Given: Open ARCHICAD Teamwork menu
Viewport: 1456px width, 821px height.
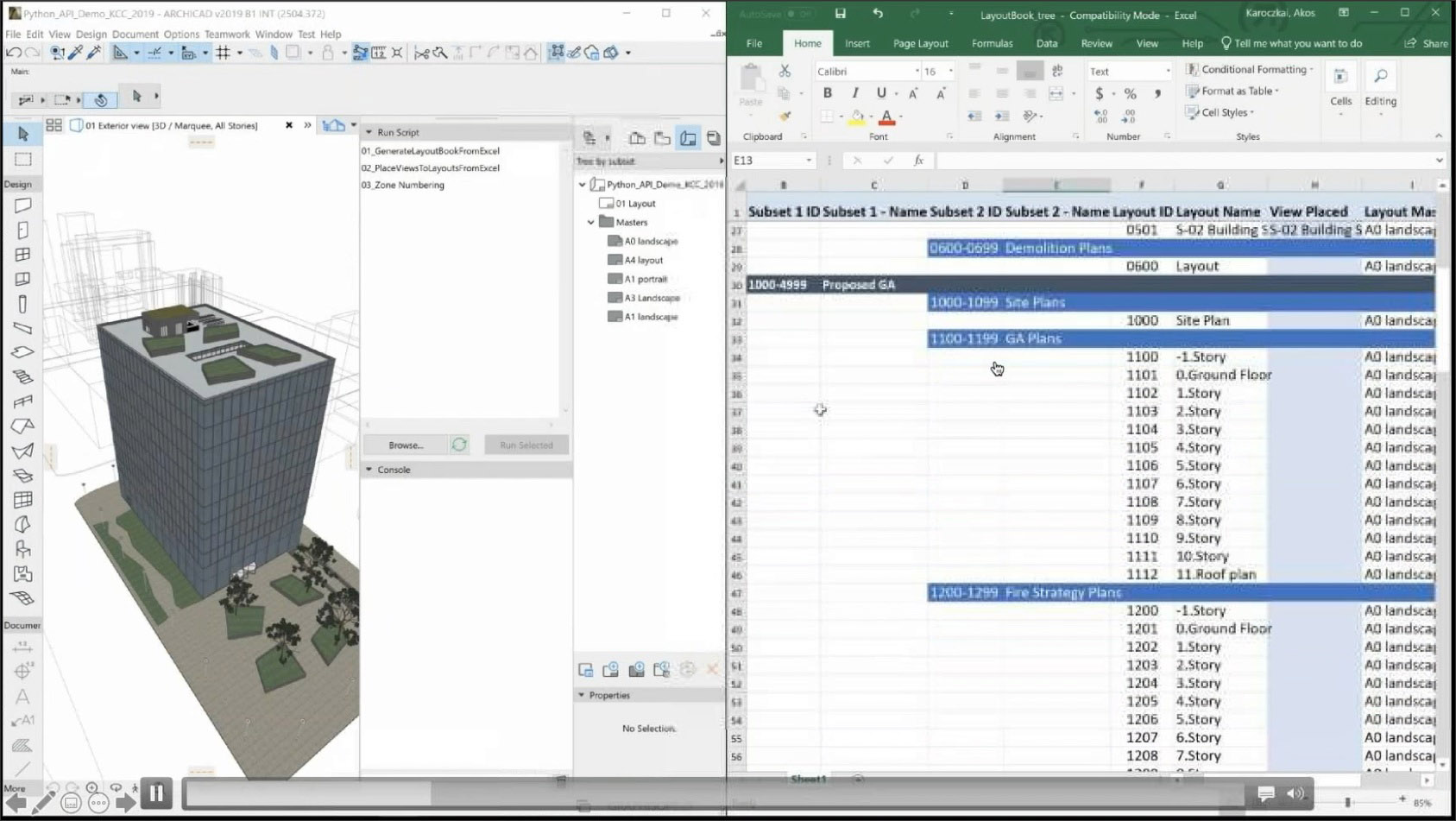Looking at the screenshot, I should click(x=227, y=35).
